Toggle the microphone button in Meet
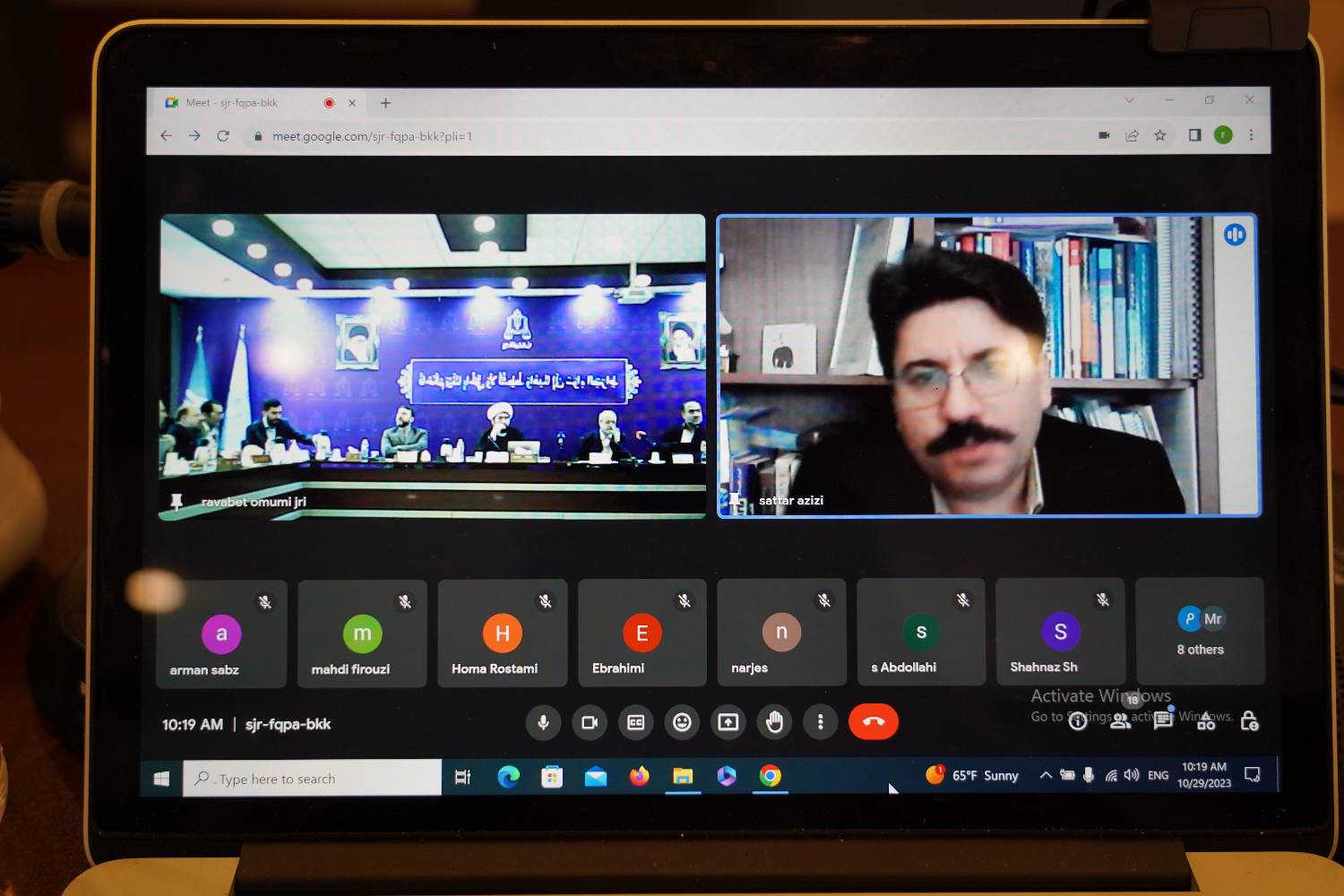This screenshot has width=1344, height=896. click(x=543, y=722)
